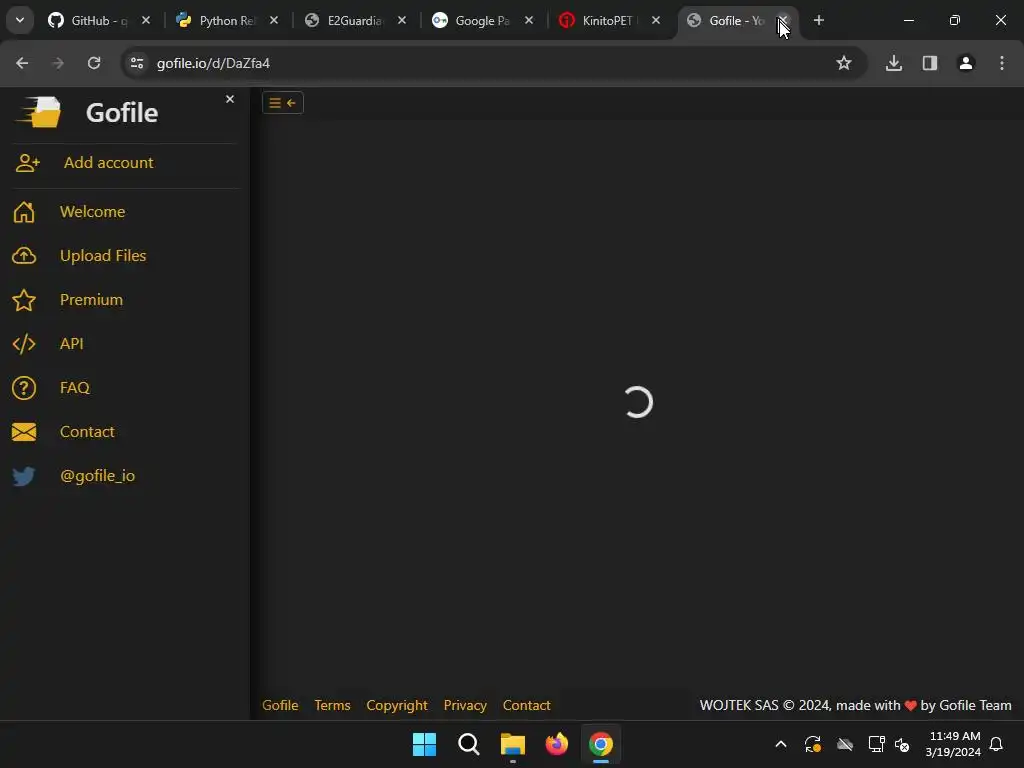The height and width of the screenshot is (768, 1024).
Task: Click the API code brackets icon
Action: 24,344
